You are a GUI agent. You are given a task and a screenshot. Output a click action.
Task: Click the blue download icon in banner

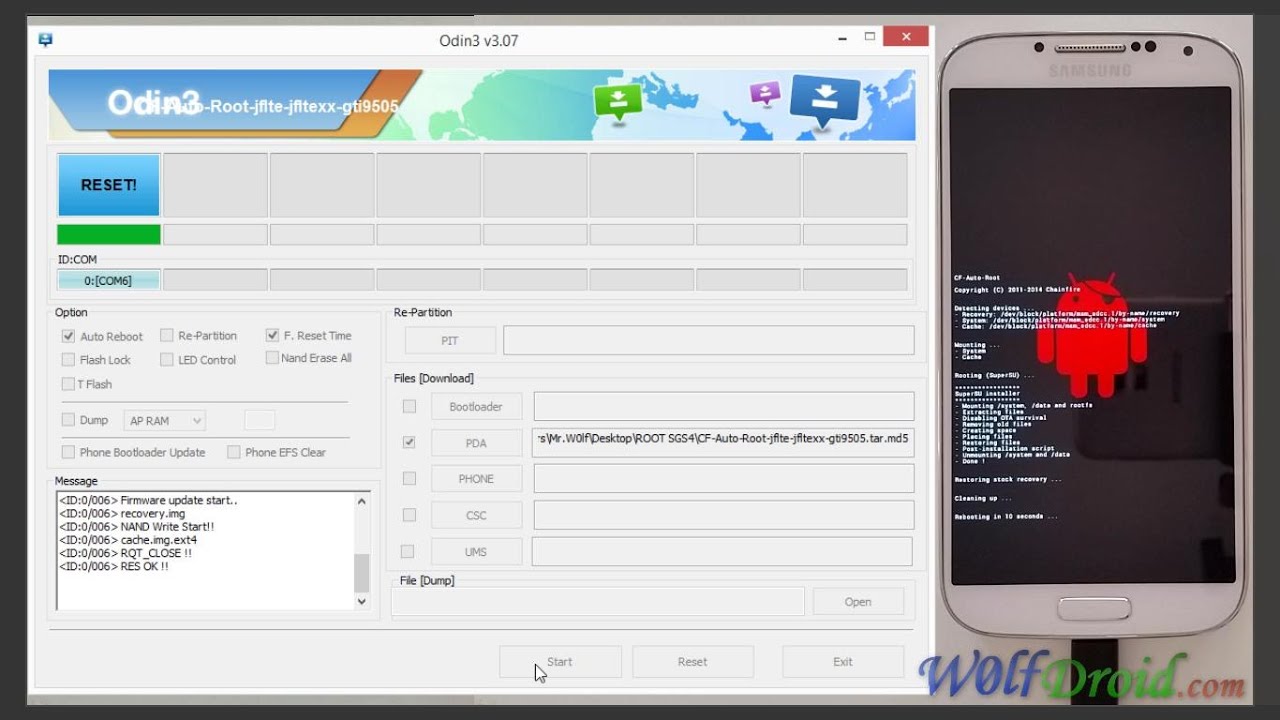pyautogui.click(x=825, y=101)
